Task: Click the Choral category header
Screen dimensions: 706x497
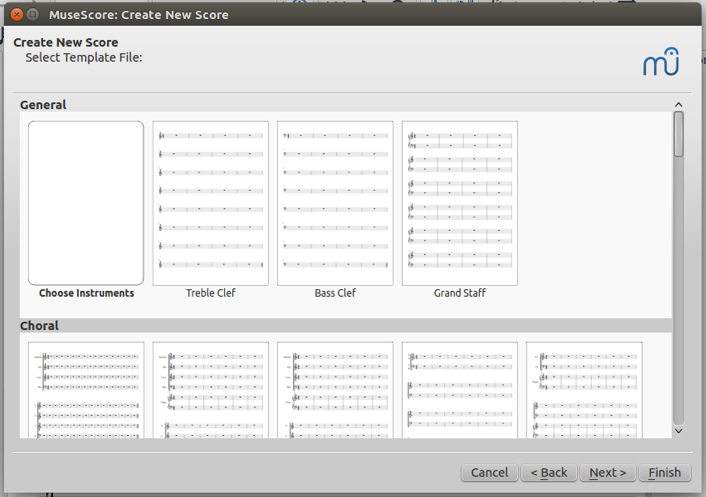Action: pos(39,325)
